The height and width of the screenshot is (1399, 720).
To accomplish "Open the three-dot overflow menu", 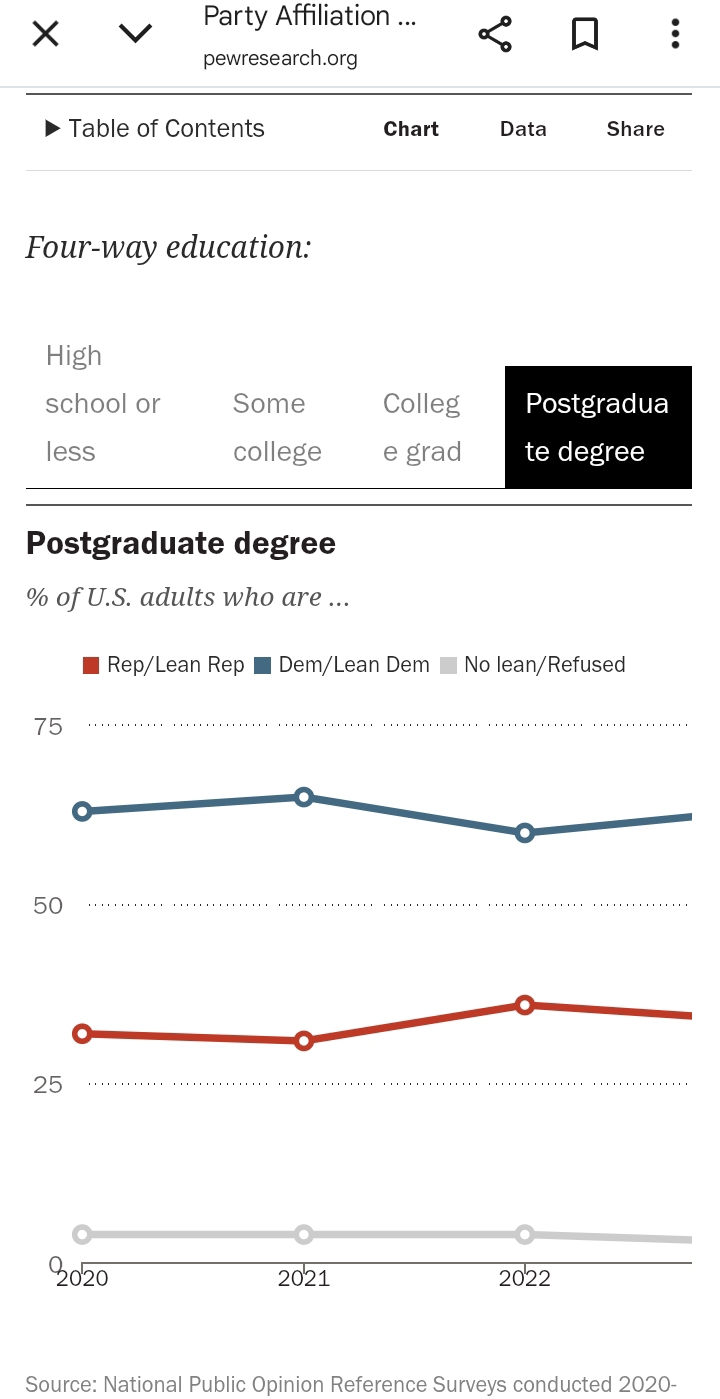I will (675, 35).
